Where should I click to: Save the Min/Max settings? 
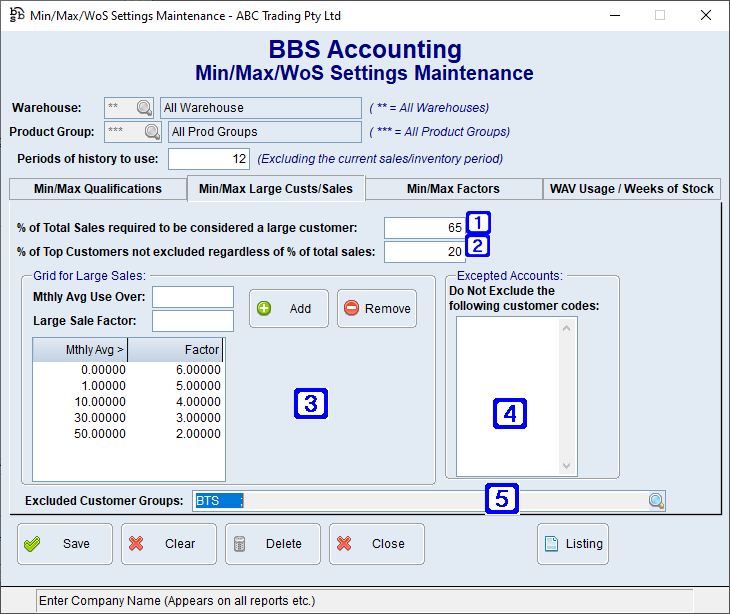[64, 544]
